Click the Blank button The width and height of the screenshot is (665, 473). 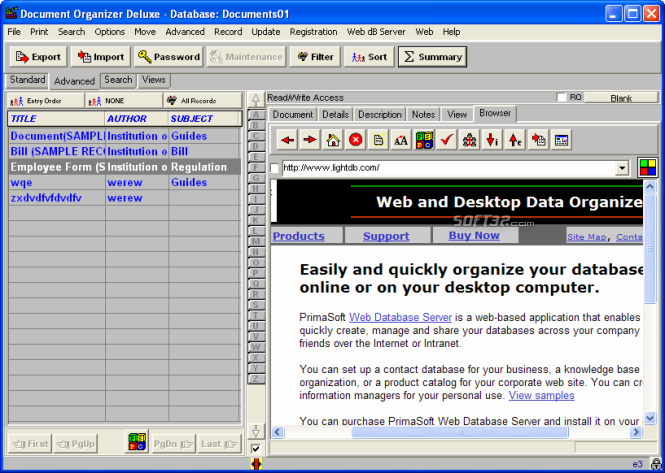pyautogui.click(x=621, y=98)
